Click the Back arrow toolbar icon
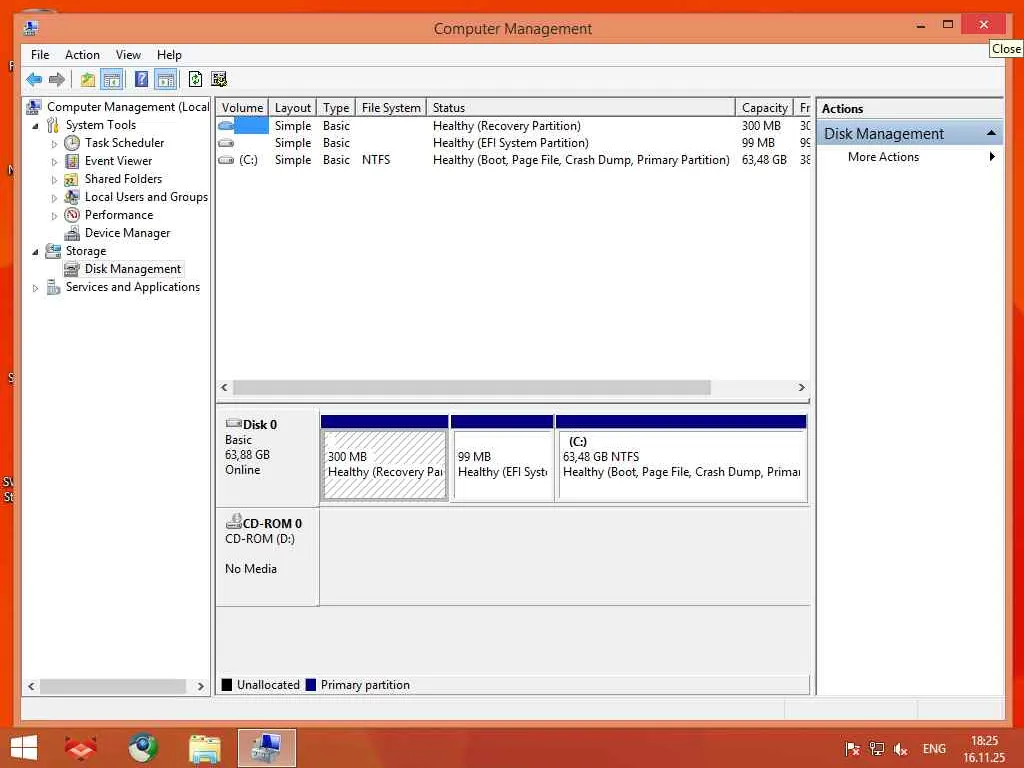Image resolution: width=1024 pixels, height=768 pixels. tap(34, 80)
